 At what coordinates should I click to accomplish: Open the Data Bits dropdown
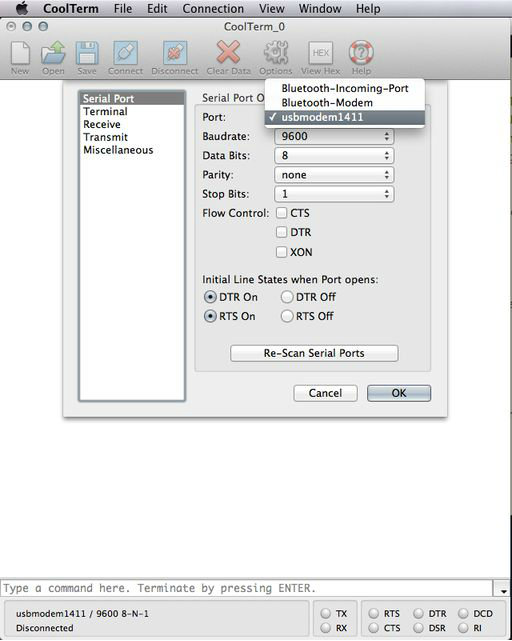pyautogui.click(x=334, y=155)
